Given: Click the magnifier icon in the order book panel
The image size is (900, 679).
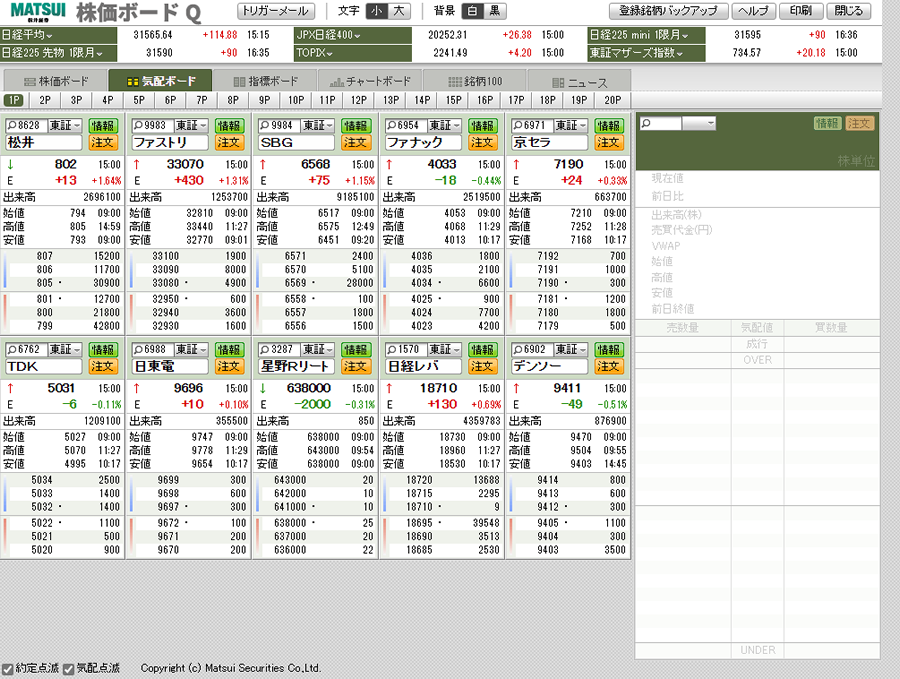Looking at the screenshot, I should pos(646,123).
